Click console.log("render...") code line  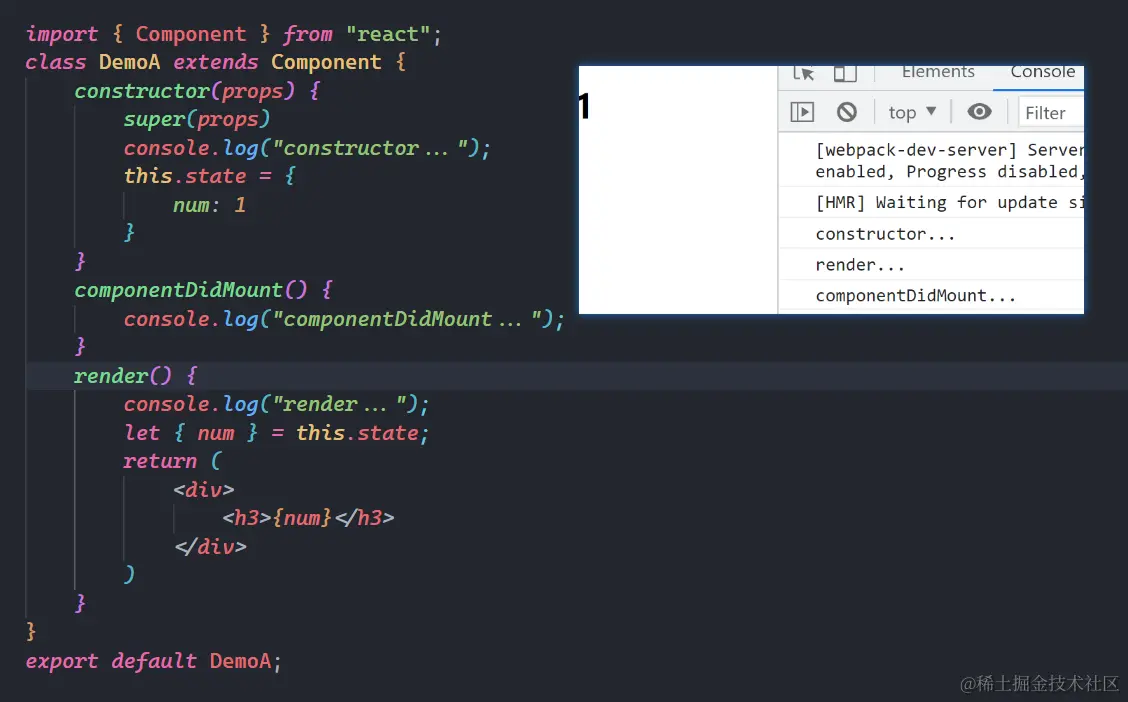click(276, 404)
